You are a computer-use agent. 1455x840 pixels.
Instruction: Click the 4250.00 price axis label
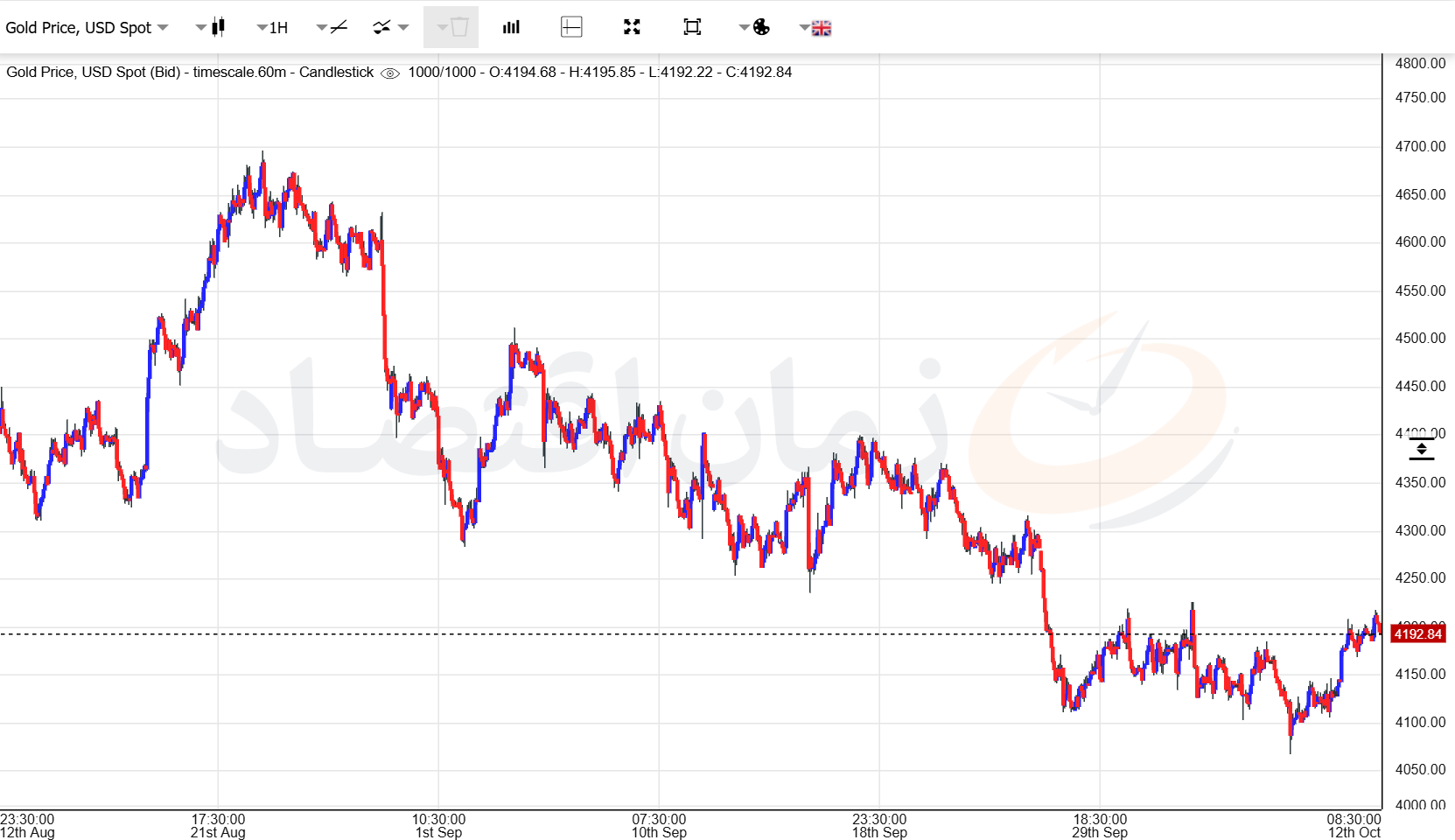pos(1420,577)
